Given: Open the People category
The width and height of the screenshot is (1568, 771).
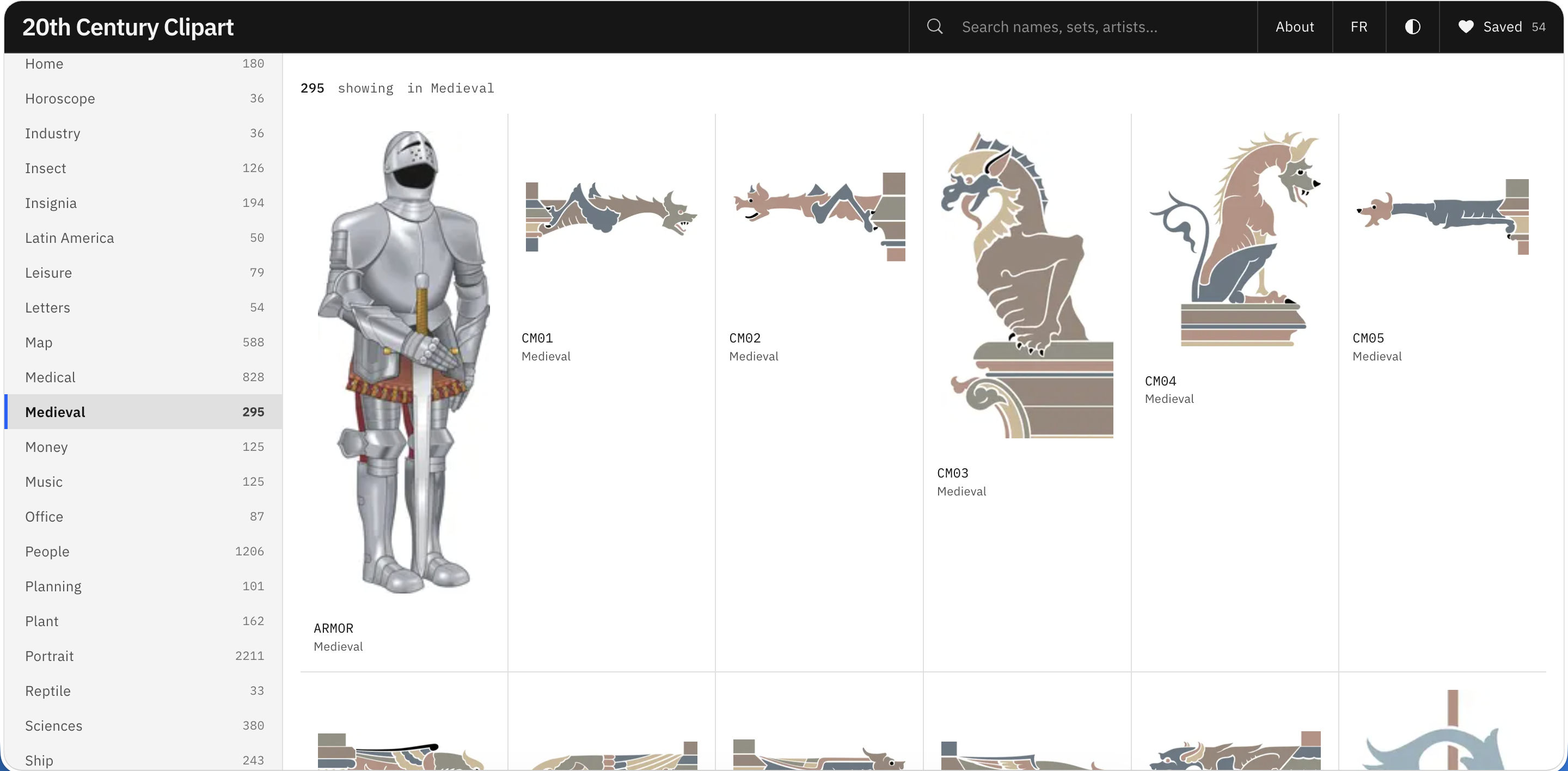Looking at the screenshot, I should coord(144,552).
